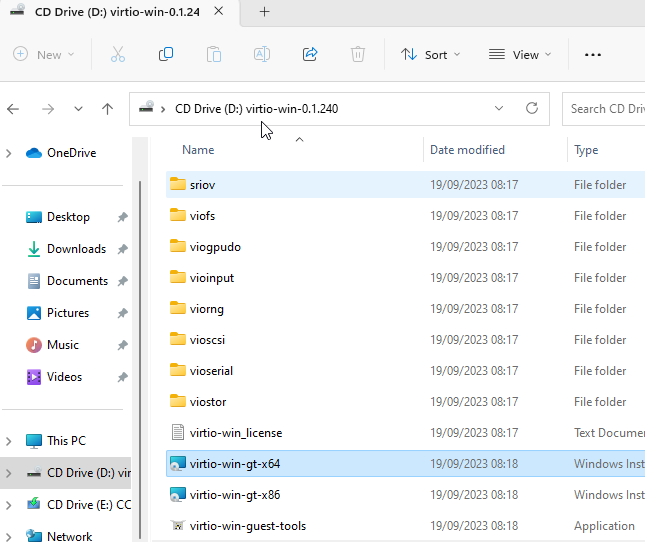Expand the CD Drive (D:) tree node
Screen dimensions: 645x542
[x=9, y=473]
